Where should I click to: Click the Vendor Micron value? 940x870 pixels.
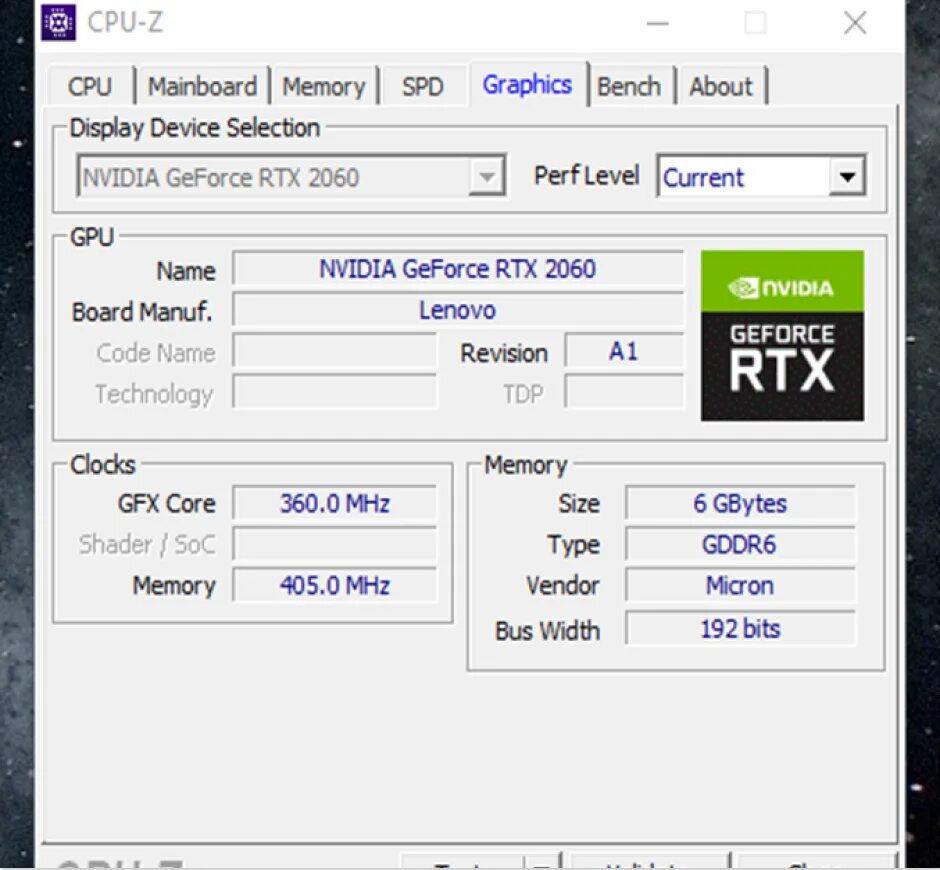[x=740, y=585]
